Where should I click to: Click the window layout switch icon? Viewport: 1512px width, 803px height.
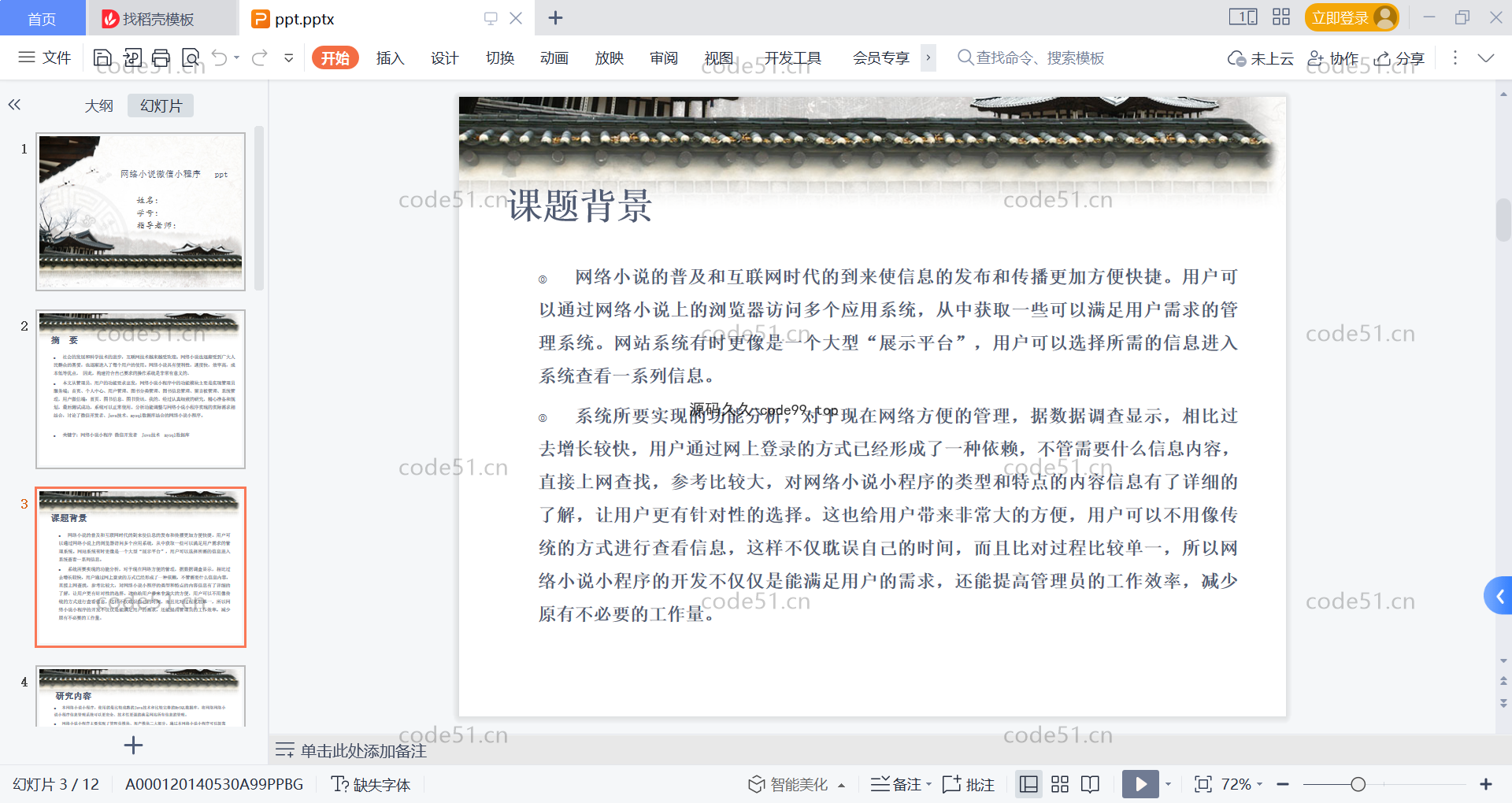pyautogui.click(x=1243, y=17)
